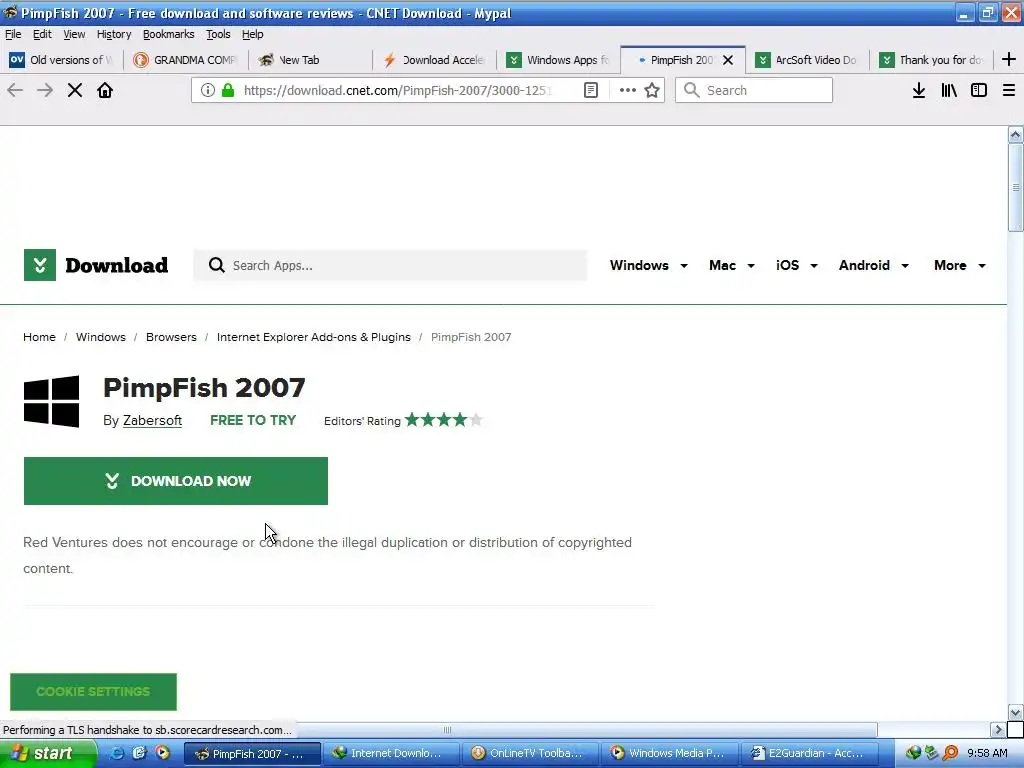Go back with the browser back arrow

[15, 90]
